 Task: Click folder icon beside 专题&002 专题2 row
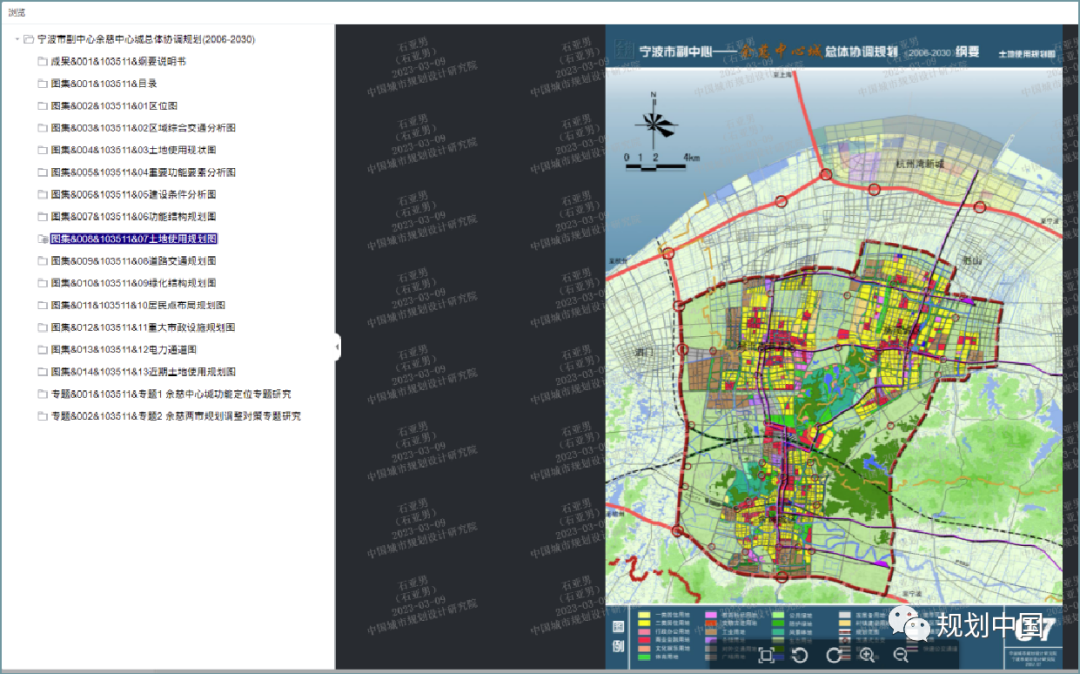pos(43,417)
